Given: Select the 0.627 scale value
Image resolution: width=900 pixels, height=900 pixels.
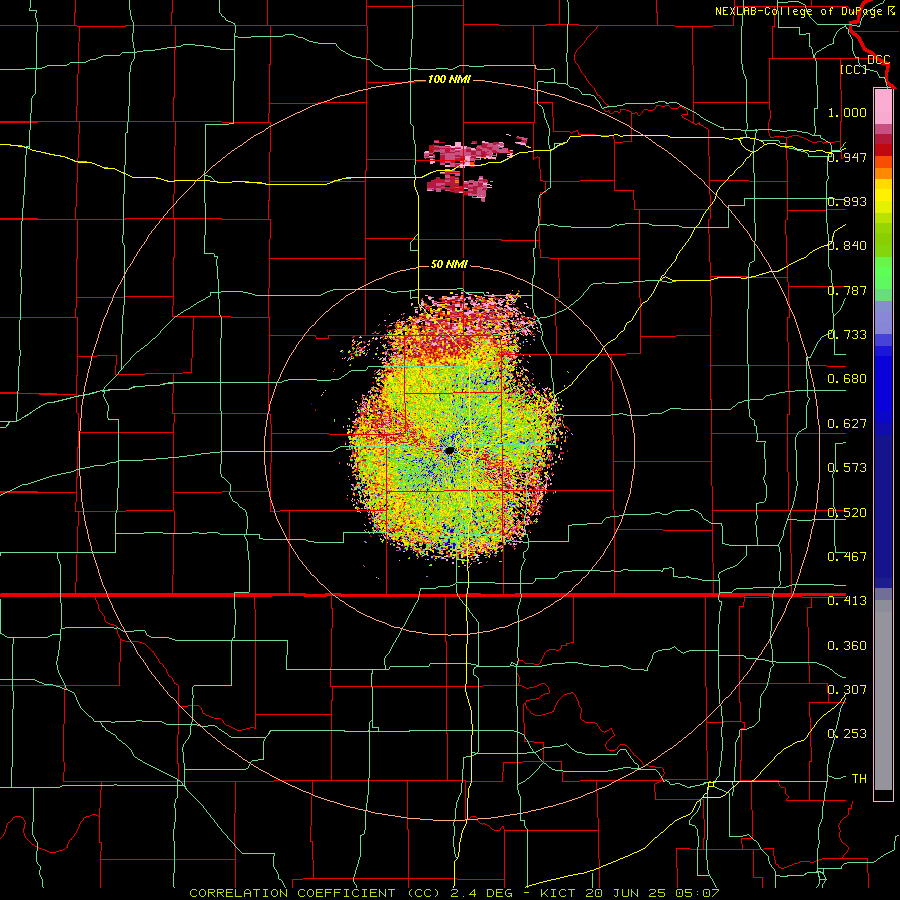Looking at the screenshot, I should pos(847,424).
